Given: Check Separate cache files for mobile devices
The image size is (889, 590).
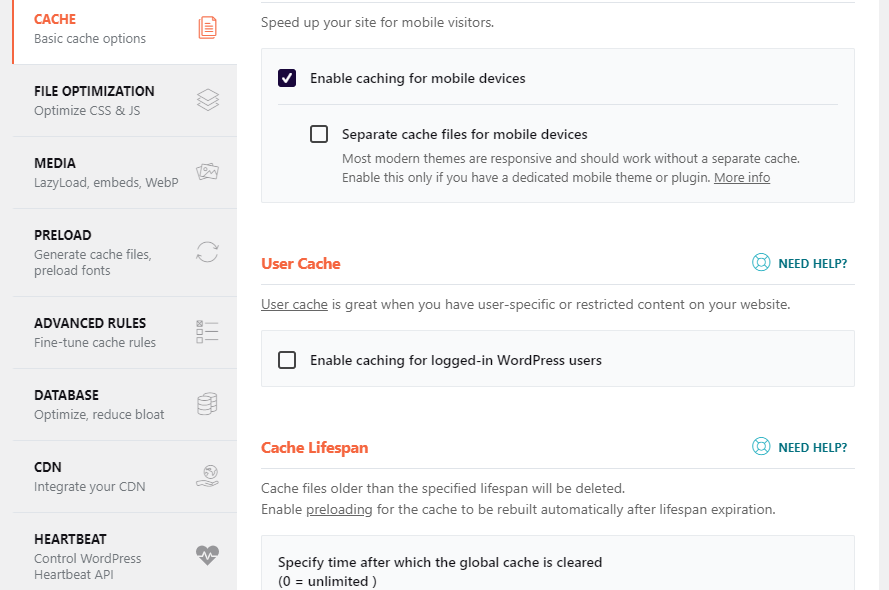Looking at the screenshot, I should point(319,134).
